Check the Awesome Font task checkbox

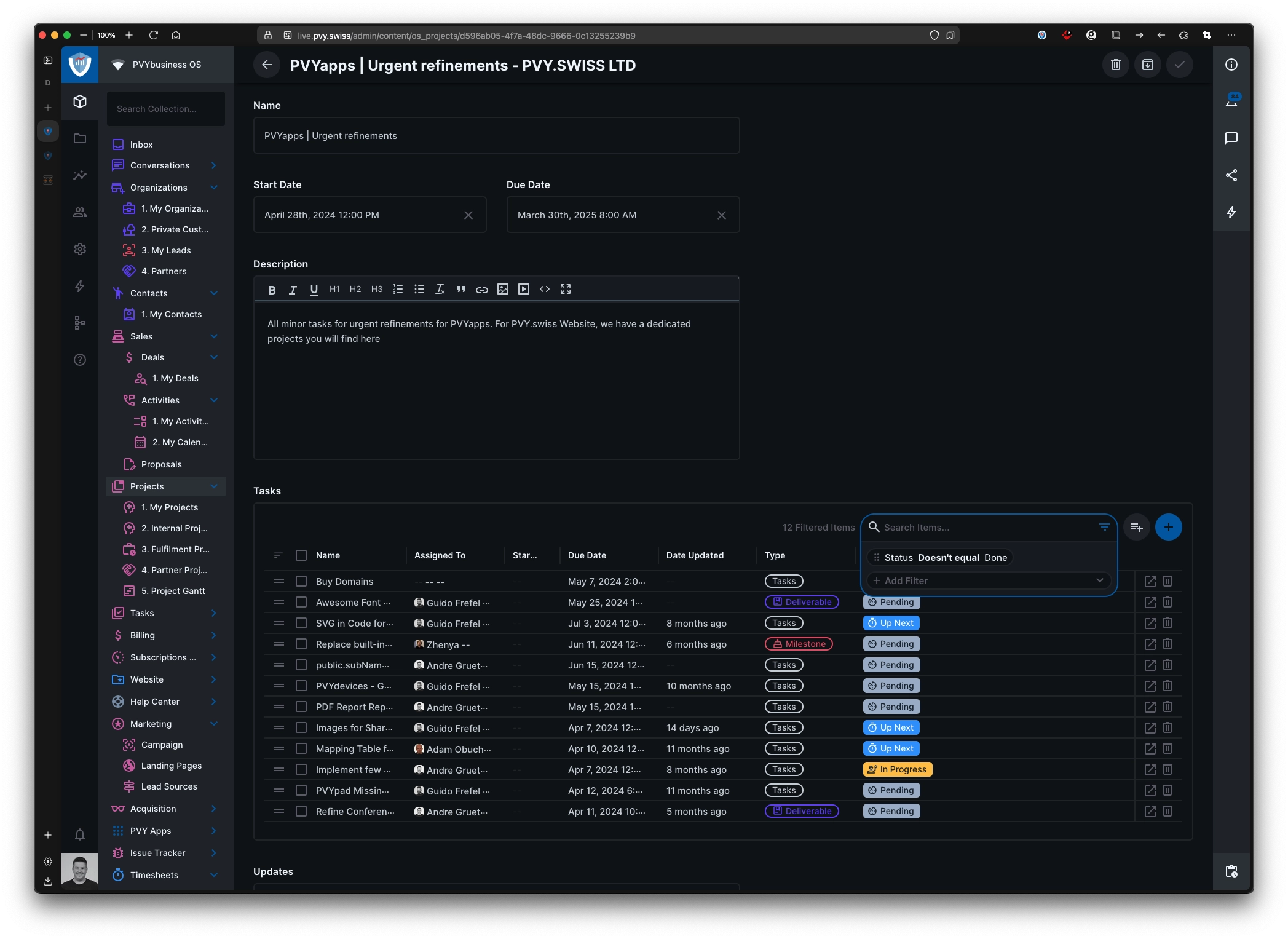pos(301,602)
